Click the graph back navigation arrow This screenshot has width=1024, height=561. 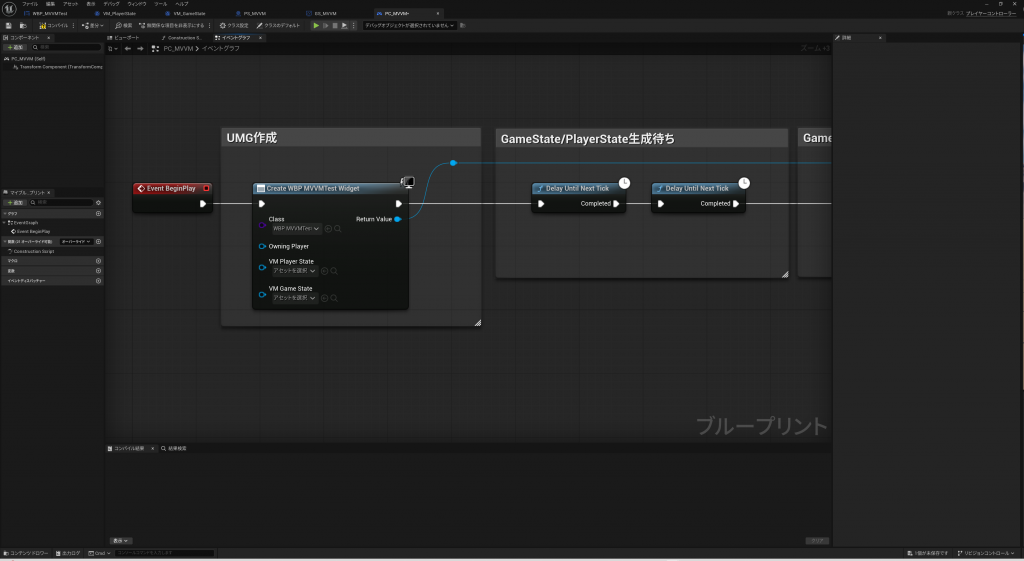tap(128, 48)
